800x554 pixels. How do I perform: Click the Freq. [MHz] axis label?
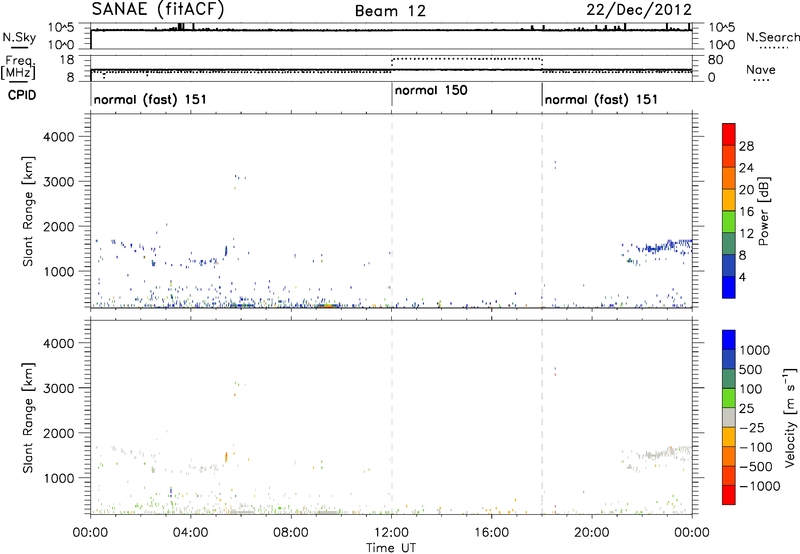(19, 68)
